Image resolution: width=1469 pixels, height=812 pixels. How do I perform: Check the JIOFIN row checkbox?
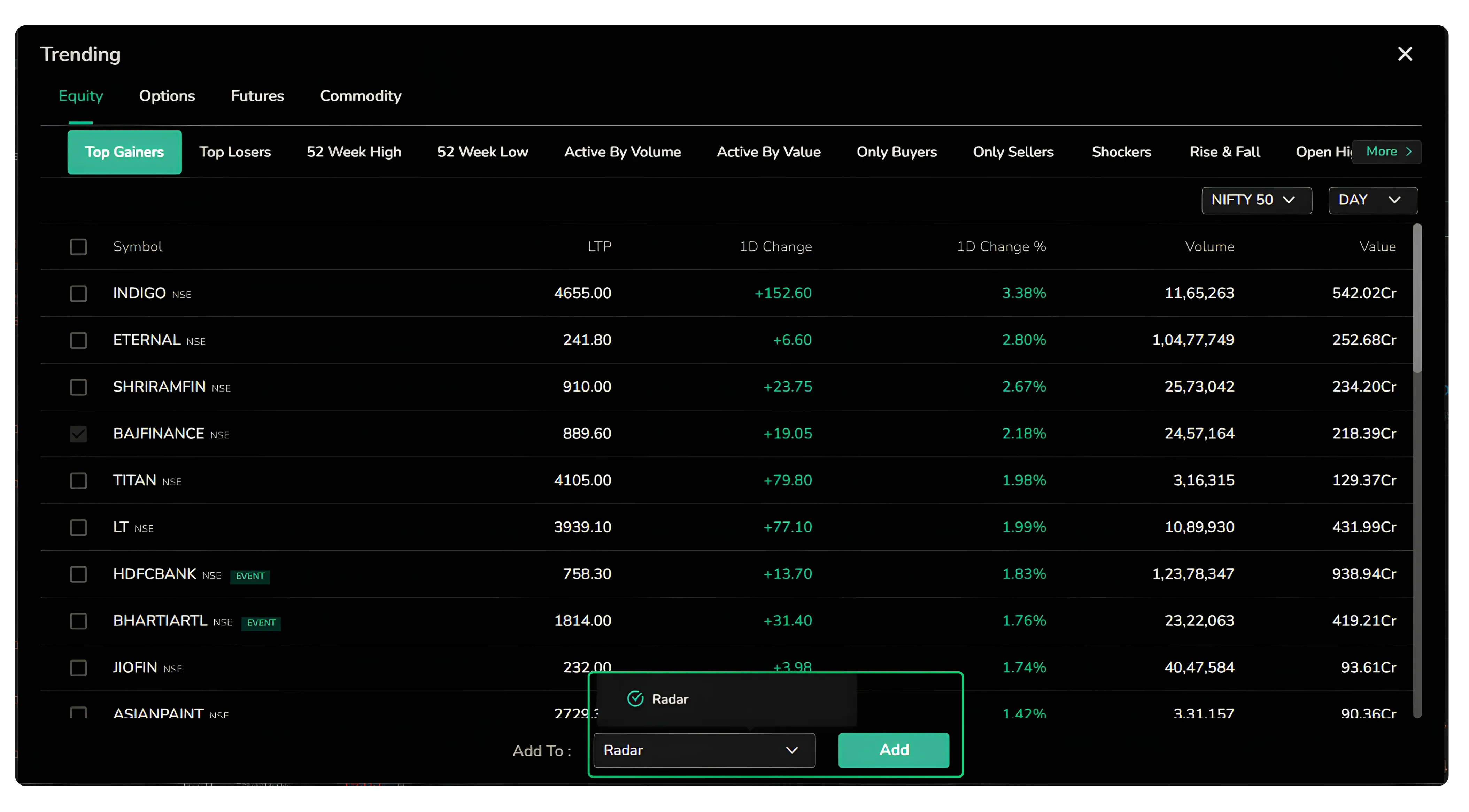click(x=78, y=668)
